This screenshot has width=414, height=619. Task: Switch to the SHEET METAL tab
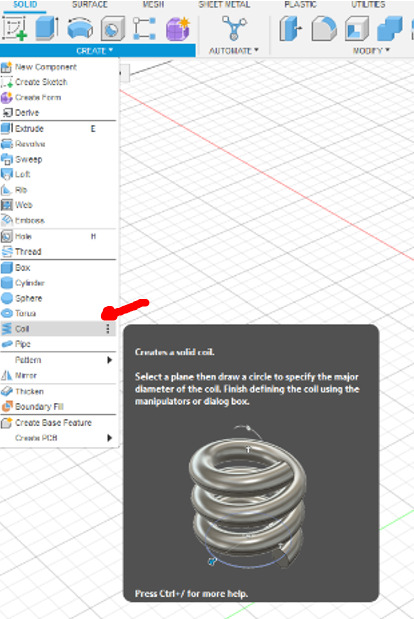[x=224, y=5]
